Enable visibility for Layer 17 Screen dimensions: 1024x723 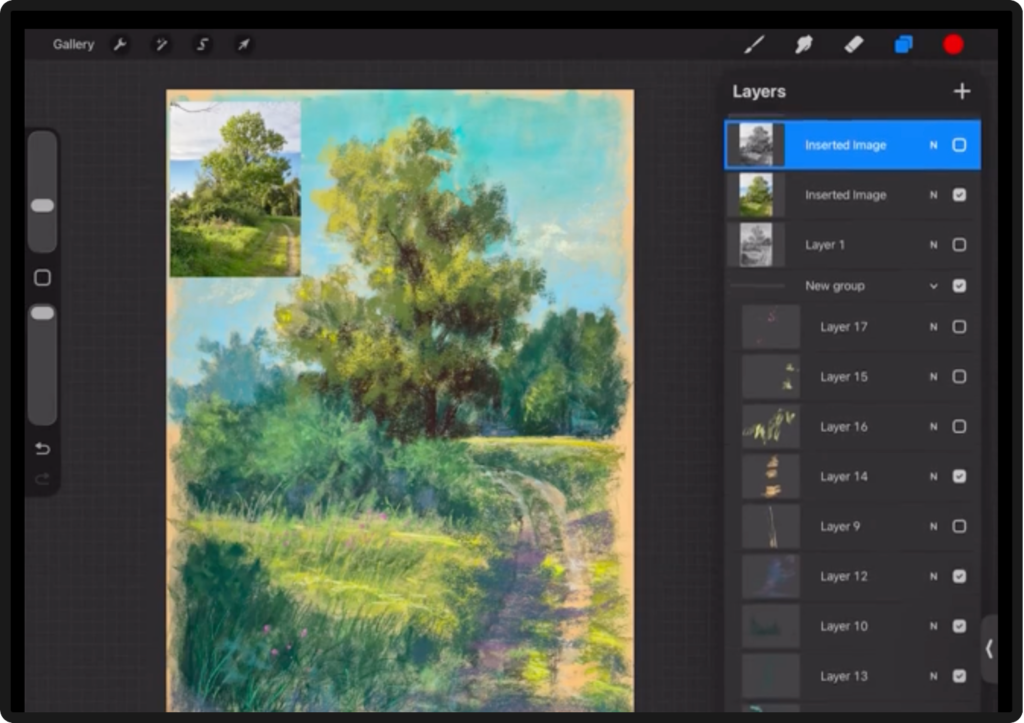pos(959,327)
